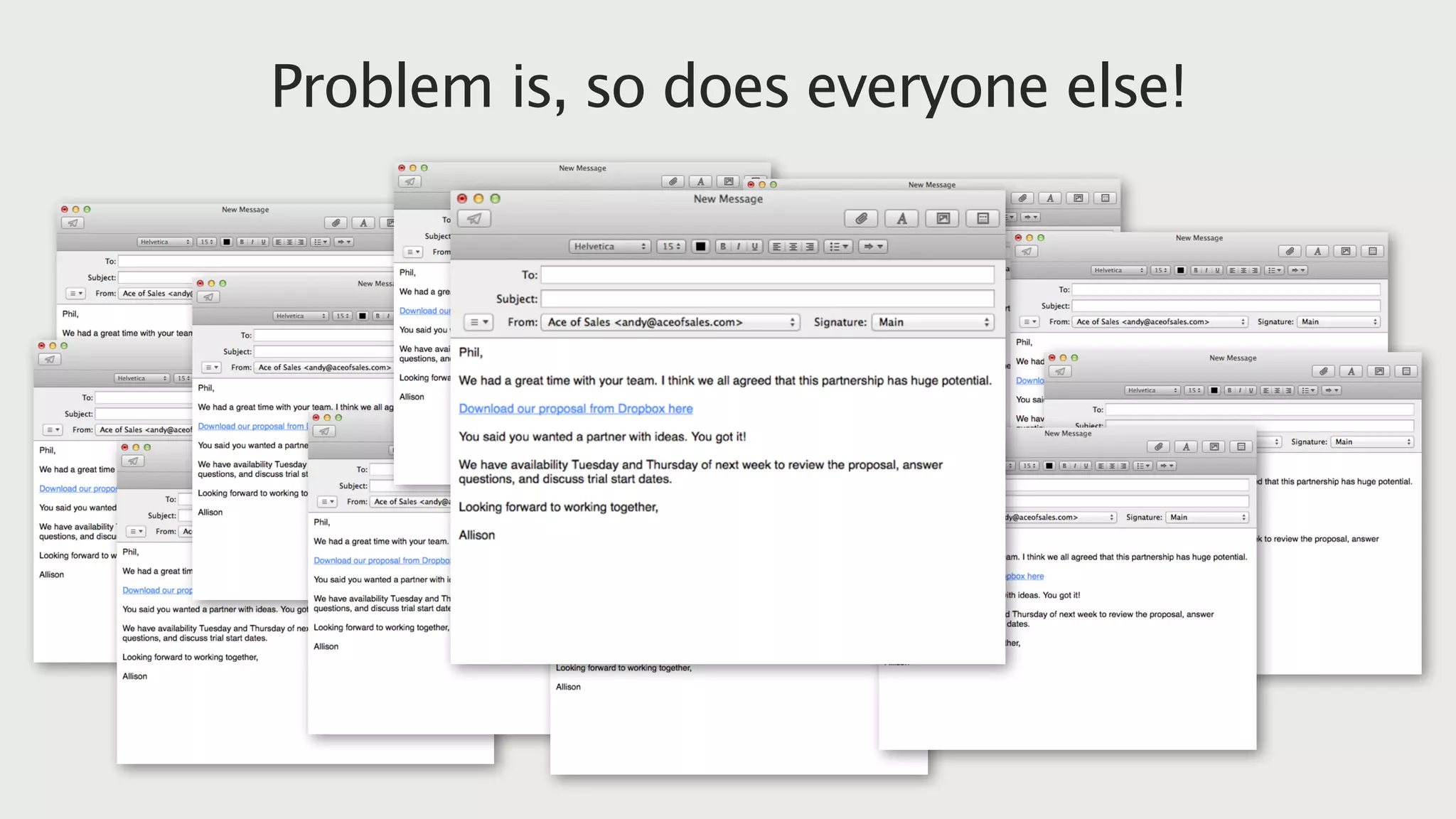This screenshot has width=1456, height=819.
Task: Click the 'You said you wanted a partner with ideas' line in the front message
Action: click(603, 437)
